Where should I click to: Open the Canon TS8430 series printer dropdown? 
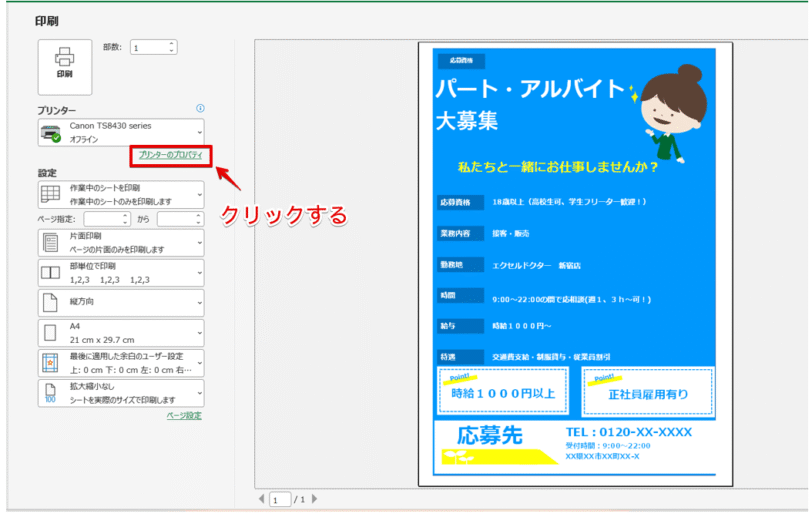point(121,133)
